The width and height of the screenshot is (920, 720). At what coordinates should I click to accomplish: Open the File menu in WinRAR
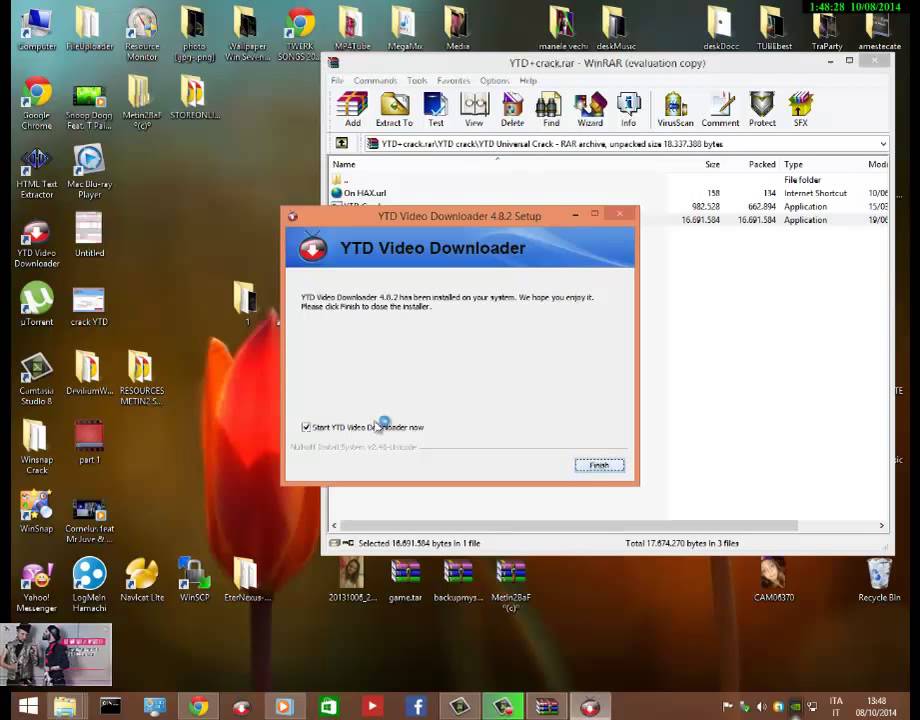coord(337,80)
